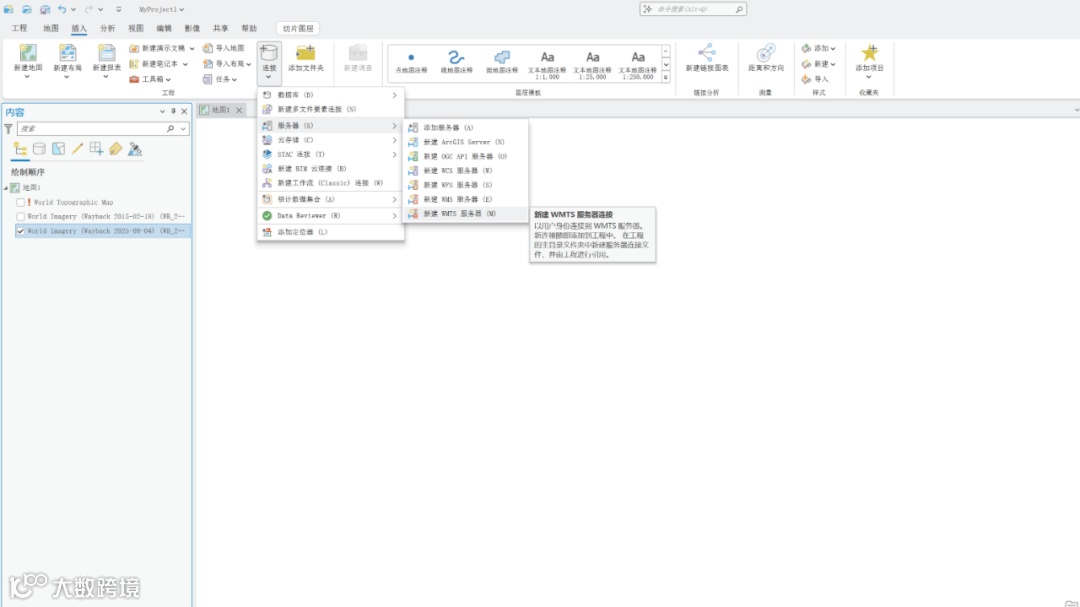The height and width of the screenshot is (607, 1080).
Task: Switch Contents to list by data source
Action: [x=39, y=149]
